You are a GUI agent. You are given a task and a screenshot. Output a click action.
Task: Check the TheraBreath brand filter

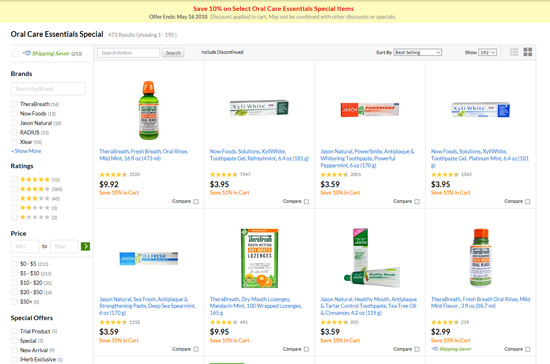[14, 104]
